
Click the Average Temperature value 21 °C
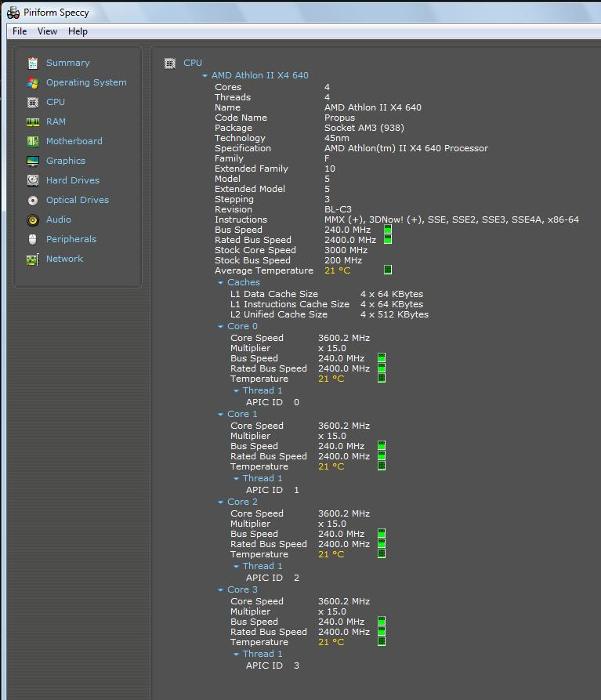click(337, 271)
